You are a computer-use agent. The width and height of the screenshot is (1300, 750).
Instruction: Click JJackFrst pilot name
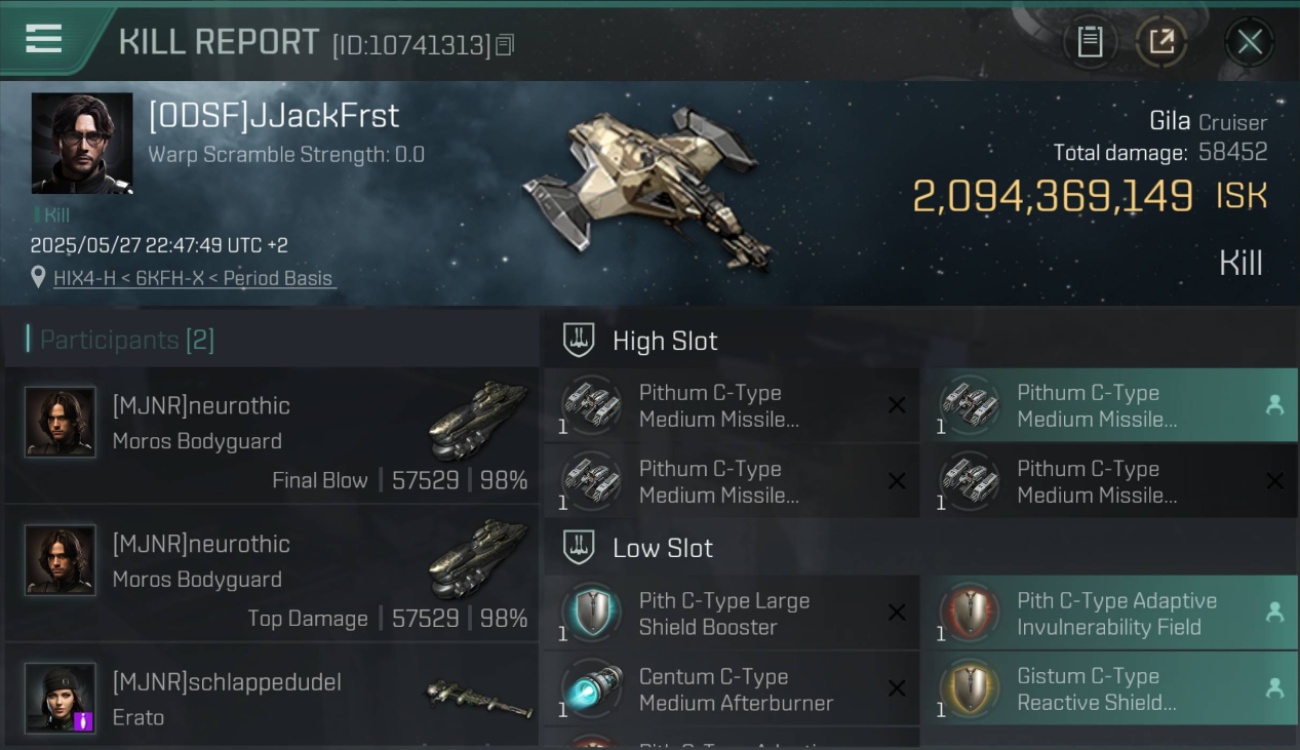tap(273, 116)
